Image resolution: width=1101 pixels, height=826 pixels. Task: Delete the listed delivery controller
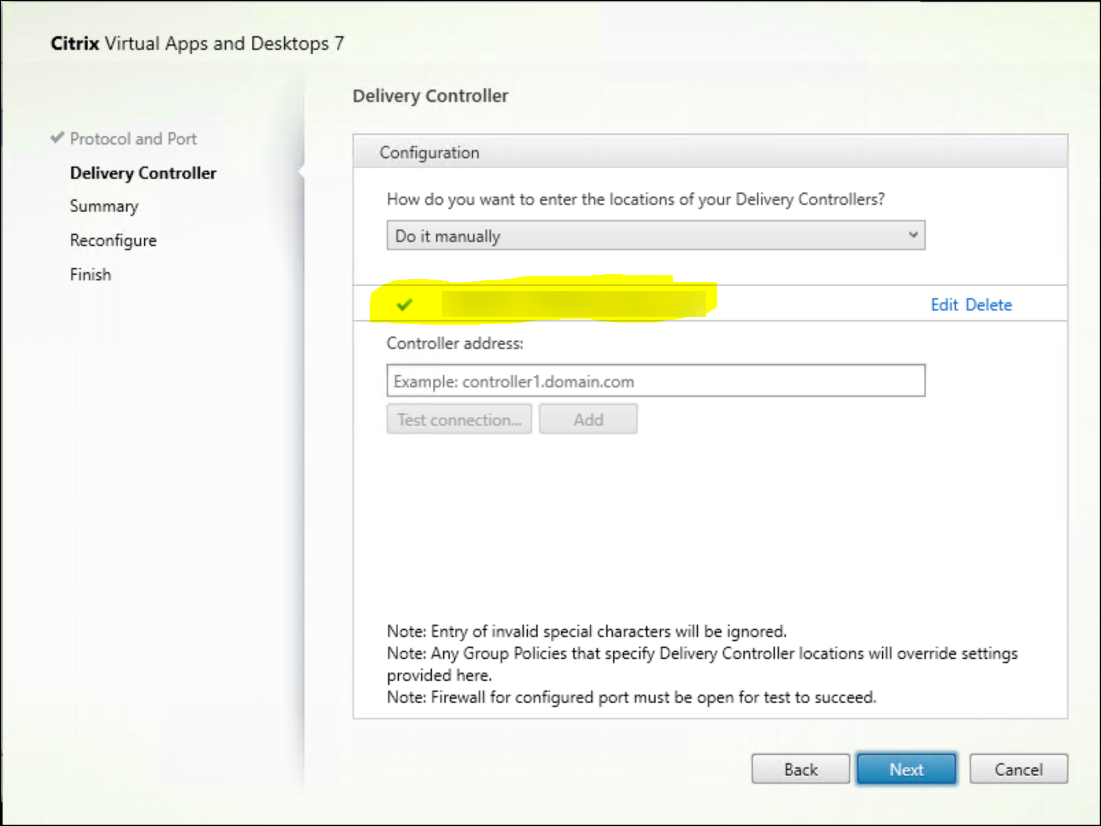(x=988, y=305)
